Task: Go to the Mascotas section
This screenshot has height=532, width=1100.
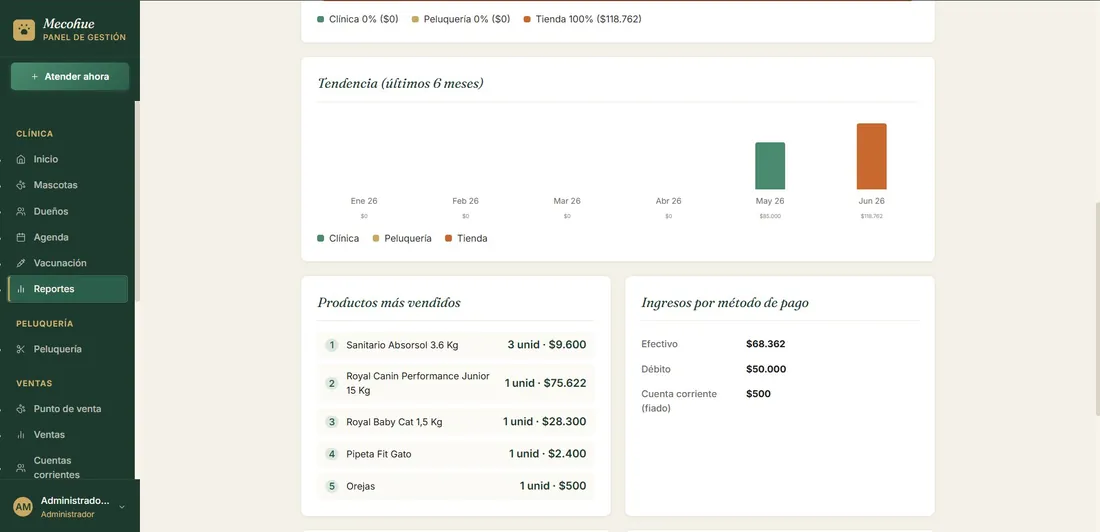Action: pos(68,185)
